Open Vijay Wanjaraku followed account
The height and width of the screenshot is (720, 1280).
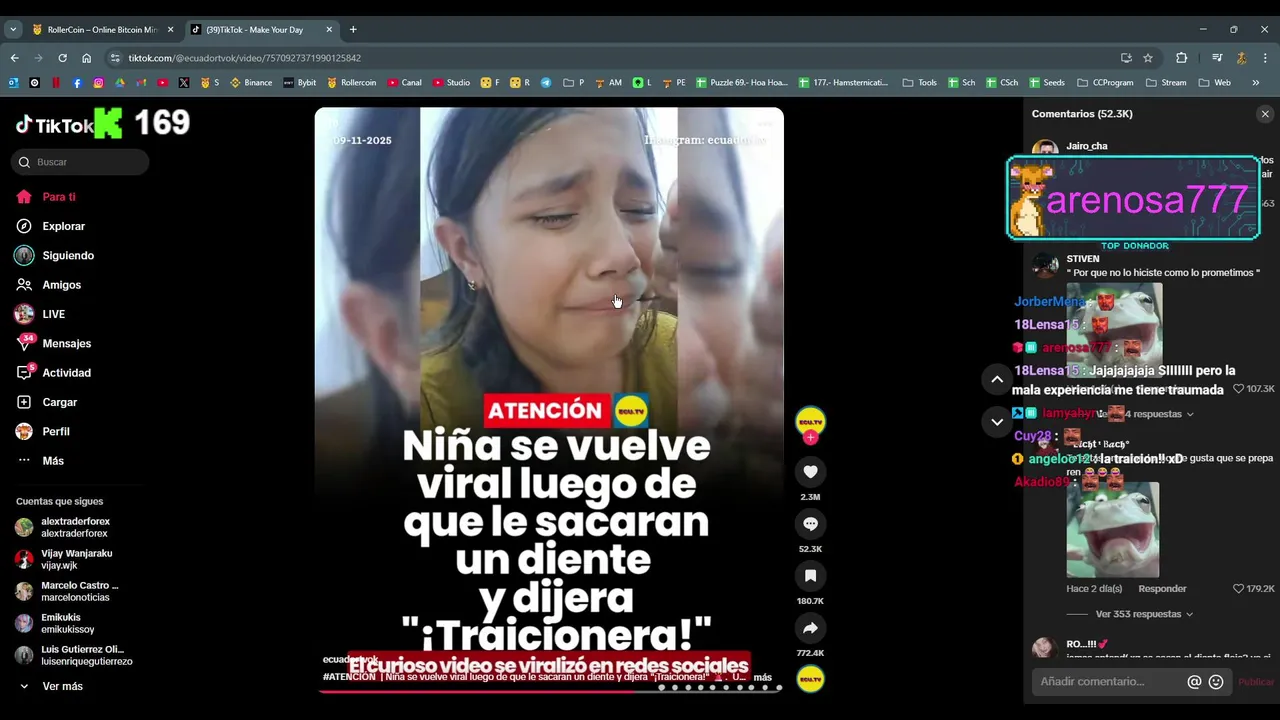click(x=76, y=559)
